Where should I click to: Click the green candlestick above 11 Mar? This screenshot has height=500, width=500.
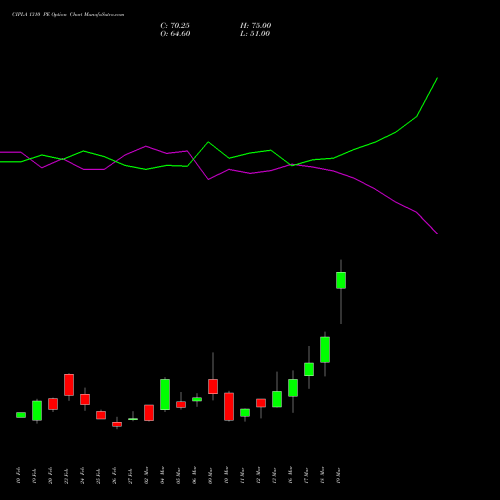click(245, 413)
